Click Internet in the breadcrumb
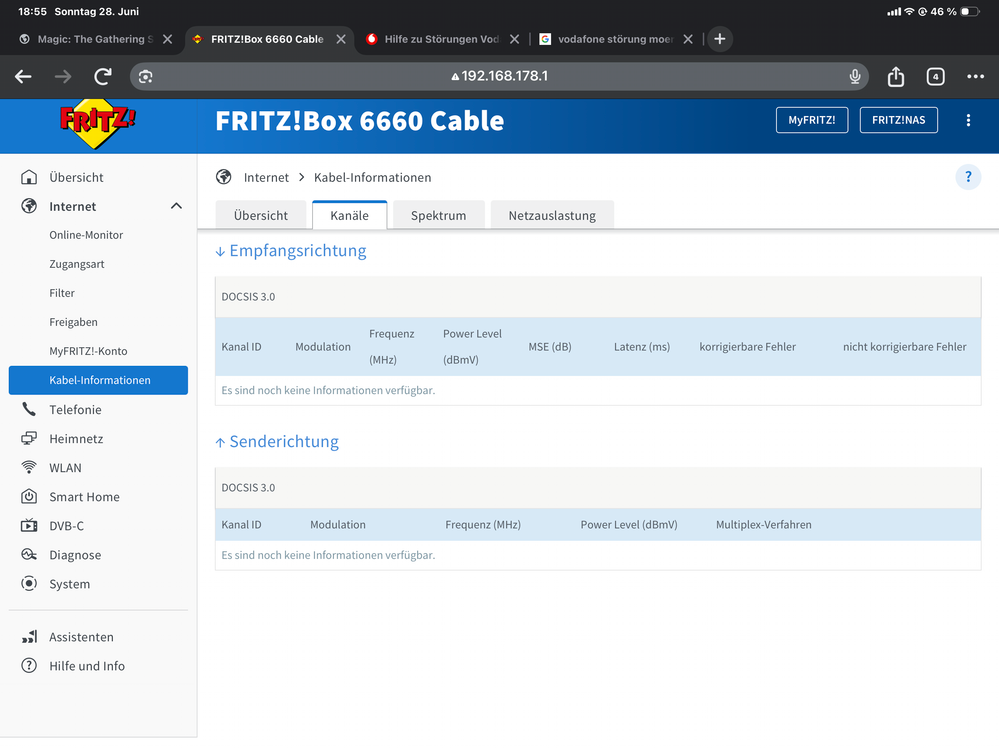 pyautogui.click(x=266, y=177)
